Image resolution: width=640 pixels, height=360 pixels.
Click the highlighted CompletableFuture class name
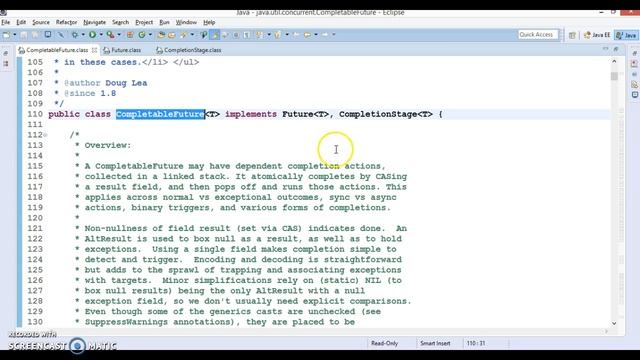(x=160, y=114)
